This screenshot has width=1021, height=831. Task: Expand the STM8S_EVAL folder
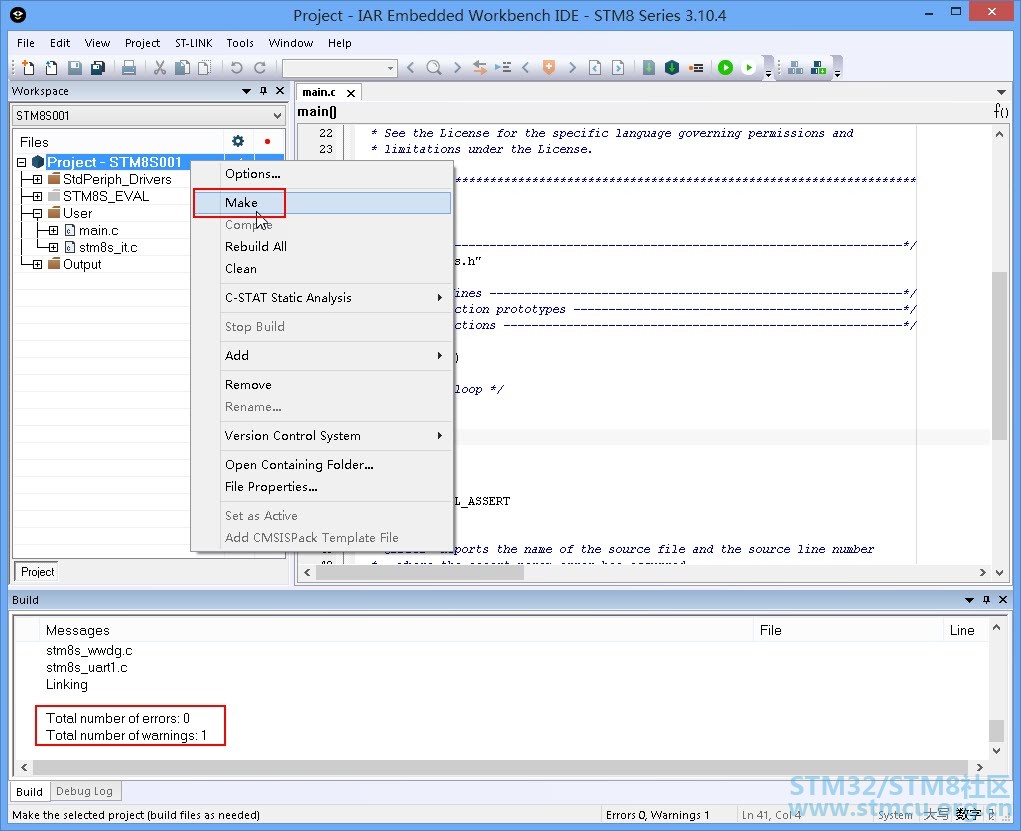tap(37, 196)
